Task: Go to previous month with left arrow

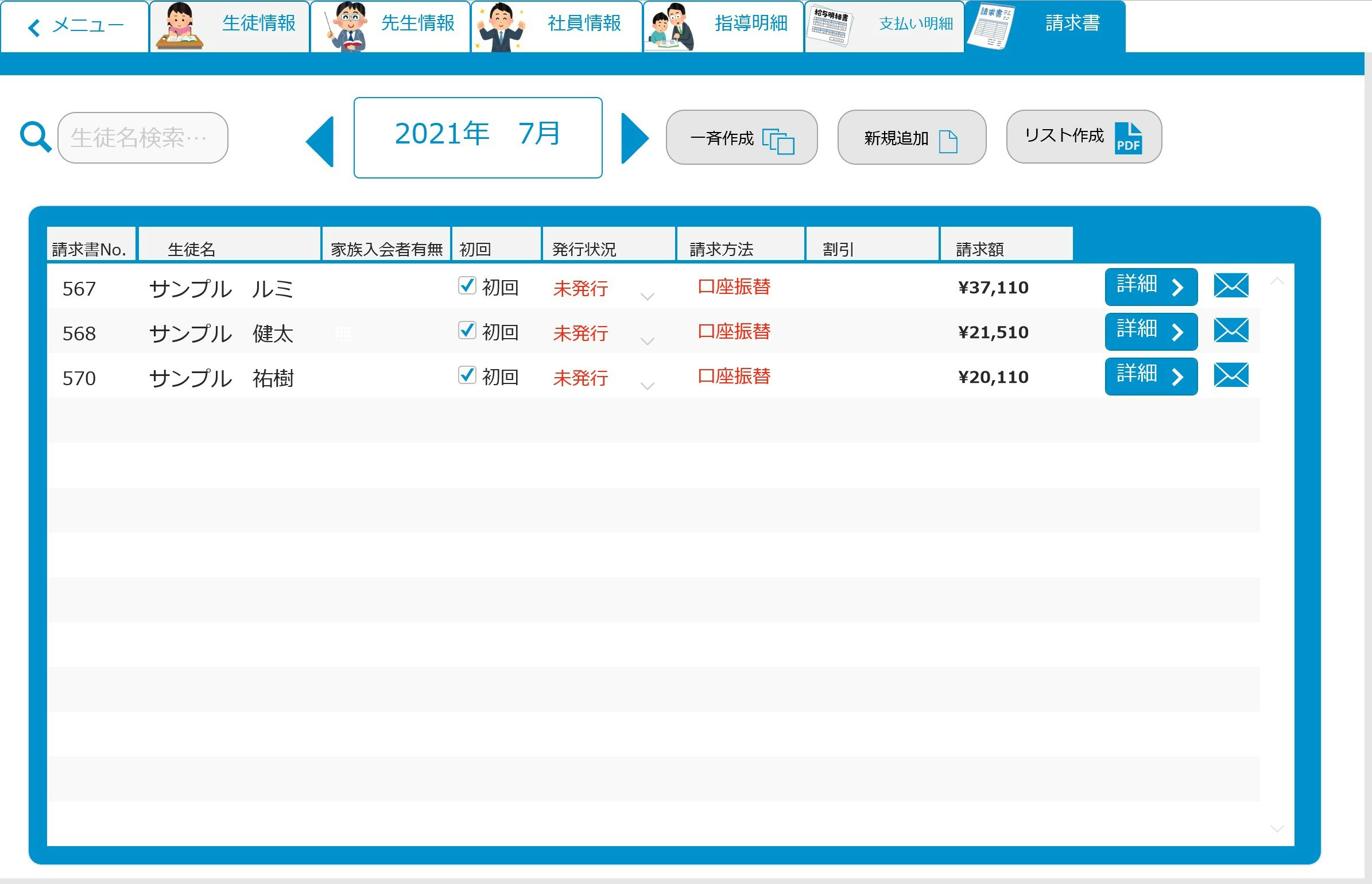Action: pos(320,141)
